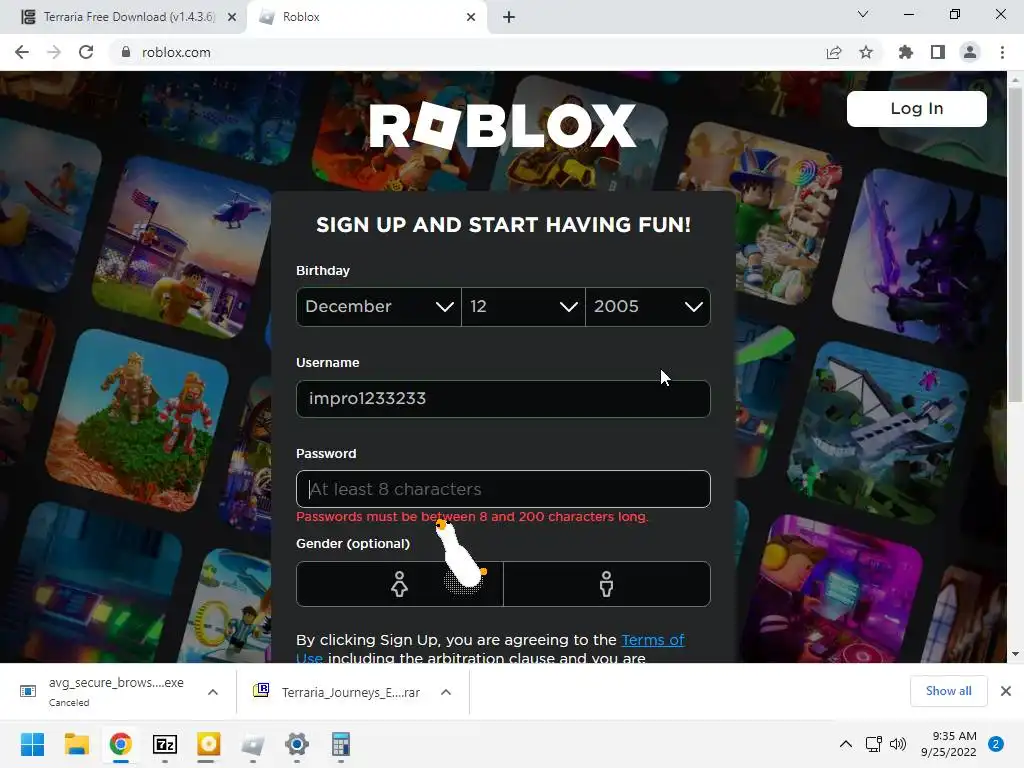Viewport: 1024px width, 768px height.
Task: Open a new browser tab
Action: click(509, 17)
